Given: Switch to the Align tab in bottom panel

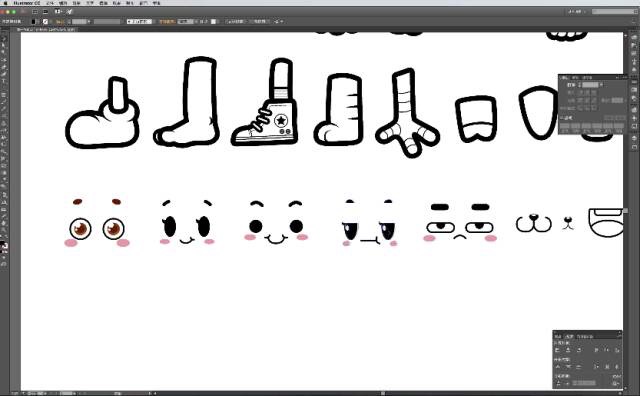Looking at the screenshot, I should click(569, 337).
